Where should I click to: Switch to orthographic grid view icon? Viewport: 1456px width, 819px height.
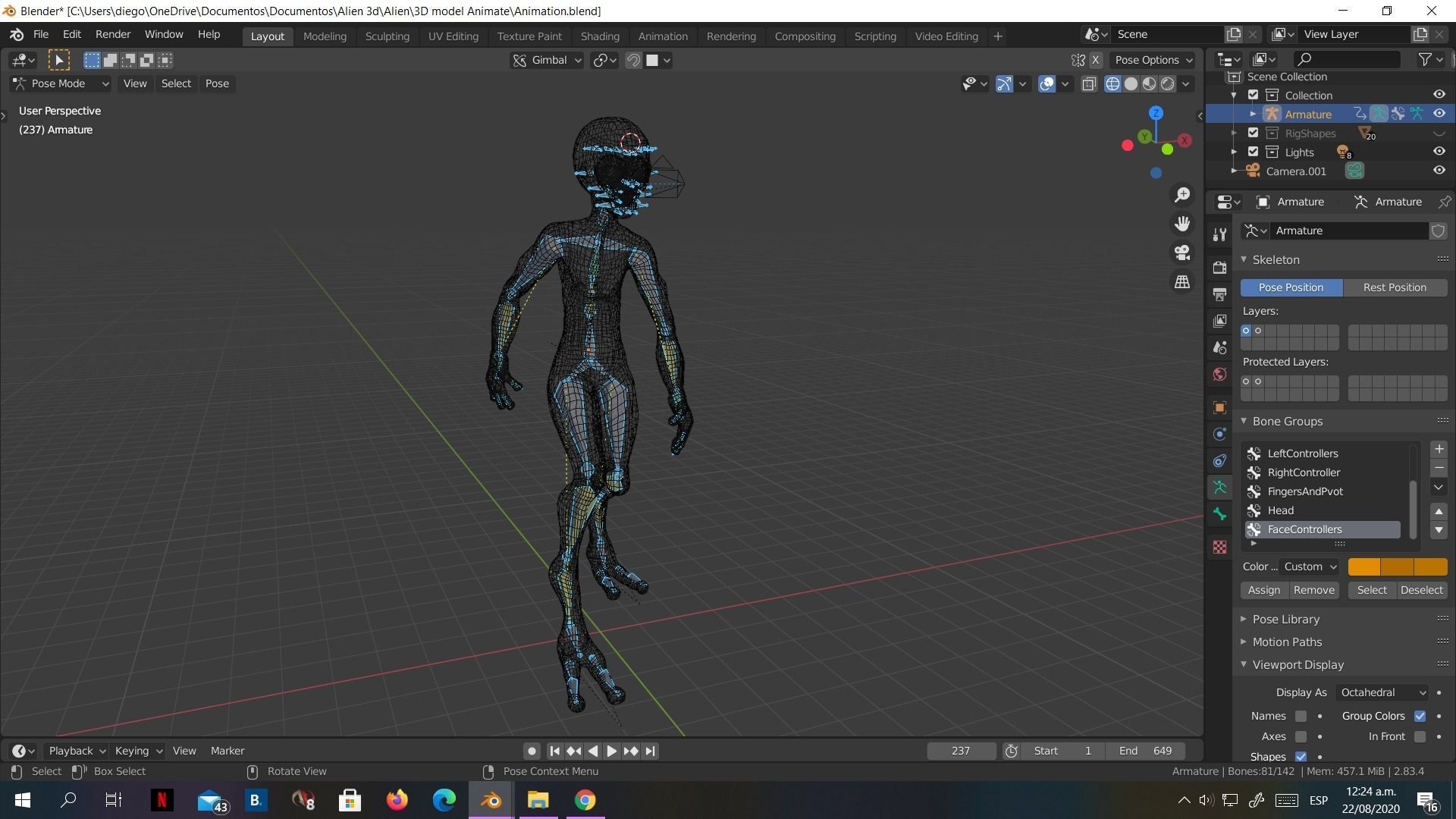1182,281
